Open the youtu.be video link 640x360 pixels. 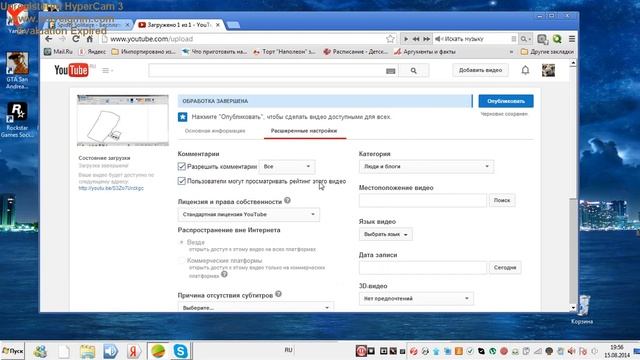pyautogui.click(x=111, y=188)
